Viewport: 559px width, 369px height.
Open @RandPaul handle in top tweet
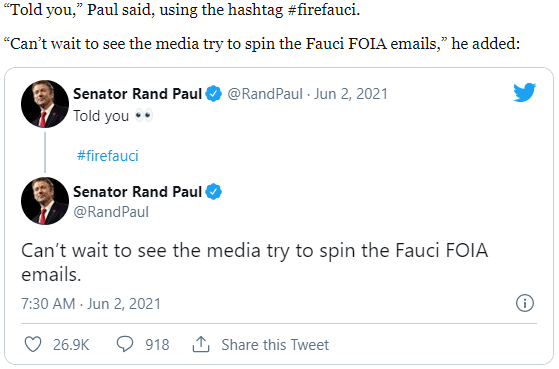click(265, 94)
